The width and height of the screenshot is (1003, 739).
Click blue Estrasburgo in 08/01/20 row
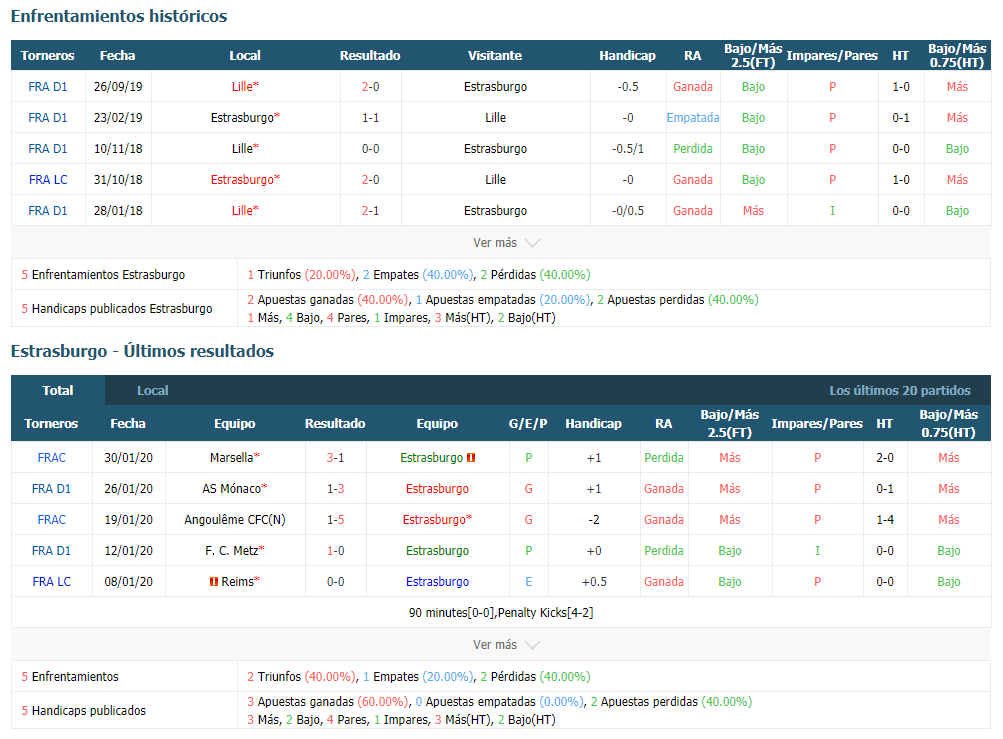pos(438,582)
